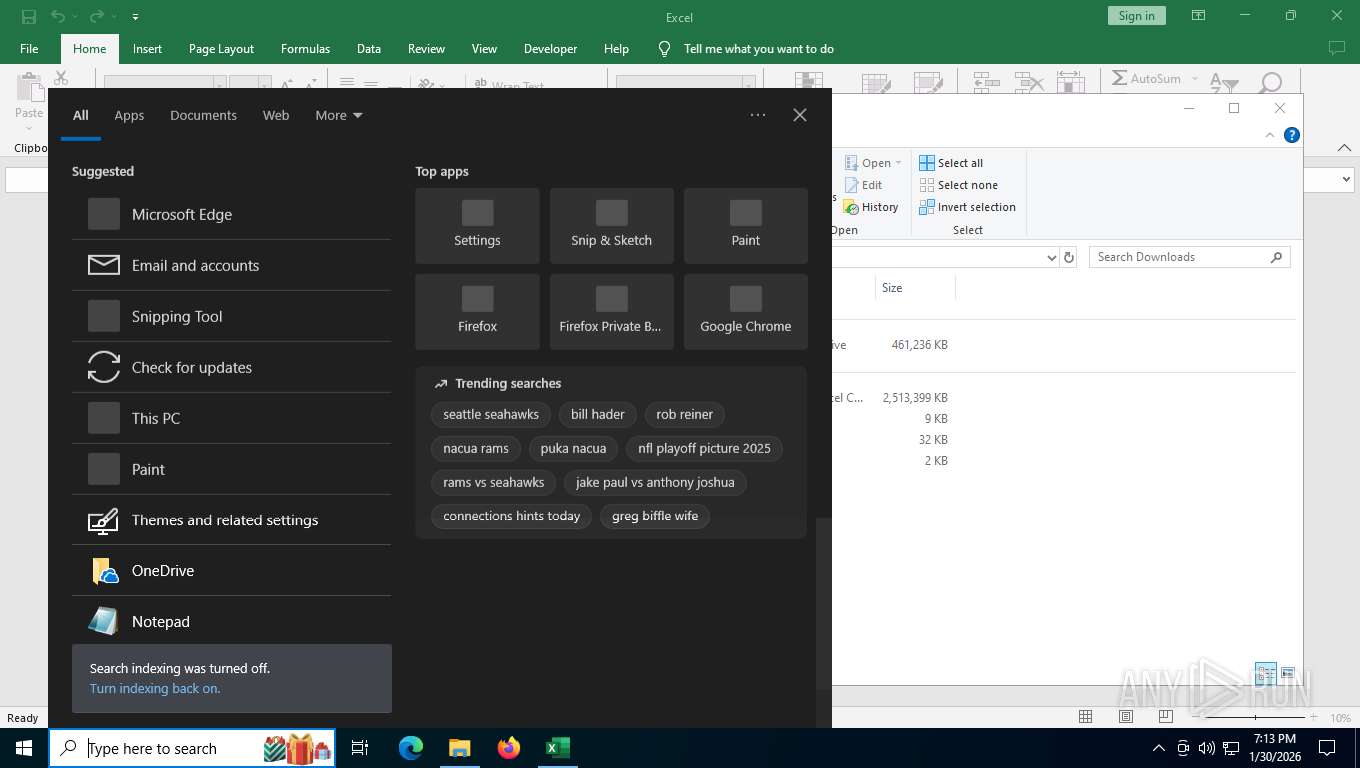
Task: Click the zoom in plus button
Action: (x=1312, y=717)
